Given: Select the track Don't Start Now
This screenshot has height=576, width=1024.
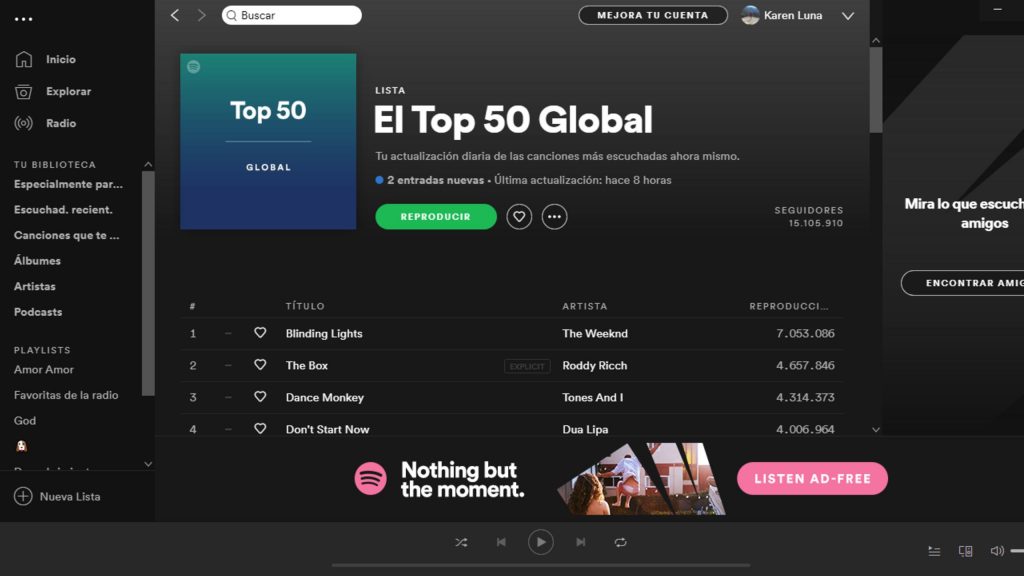Looking at the screenshot, I should click(x=327, y=429).
